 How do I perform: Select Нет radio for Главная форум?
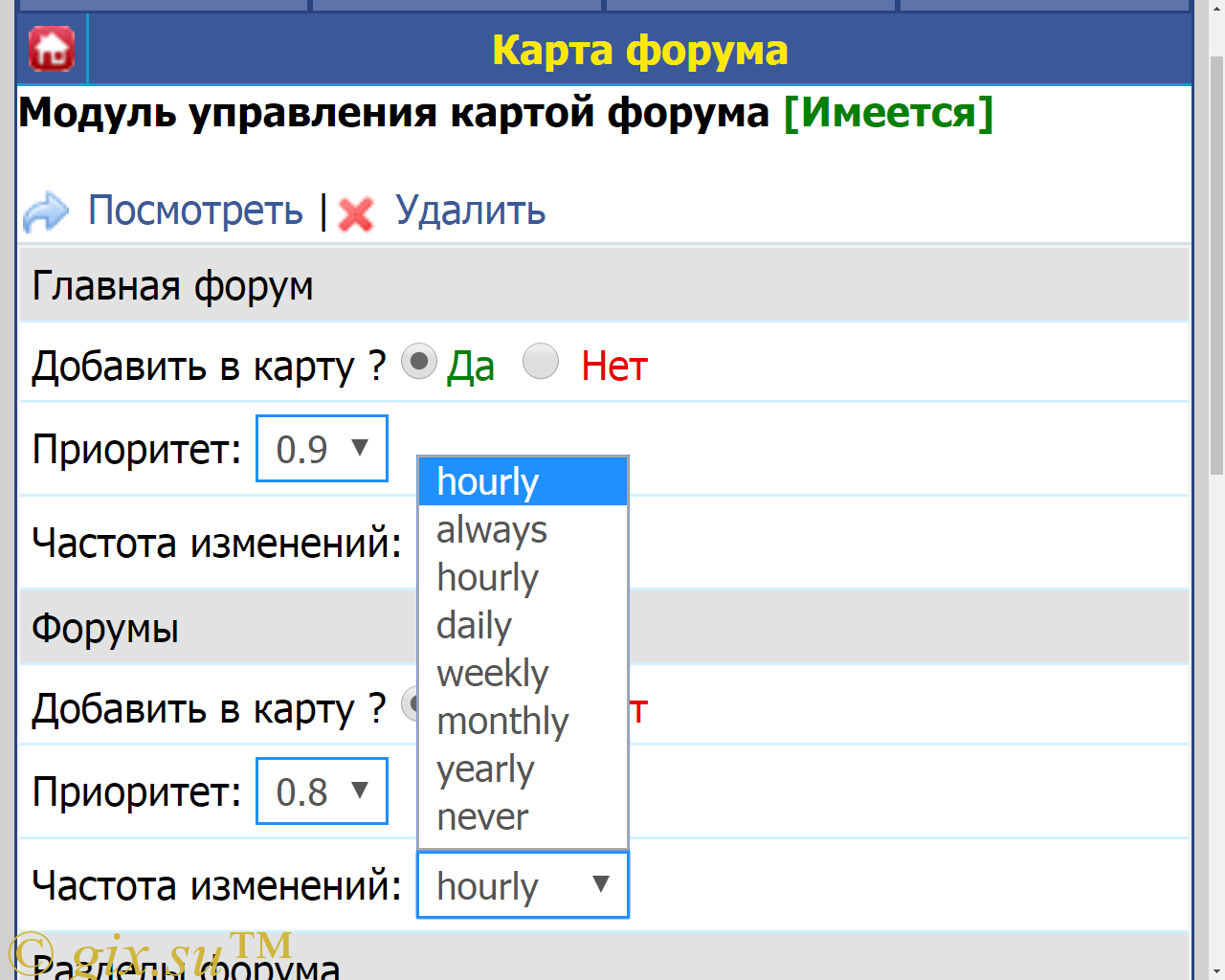pyautogui.click(x=541, y=362)
